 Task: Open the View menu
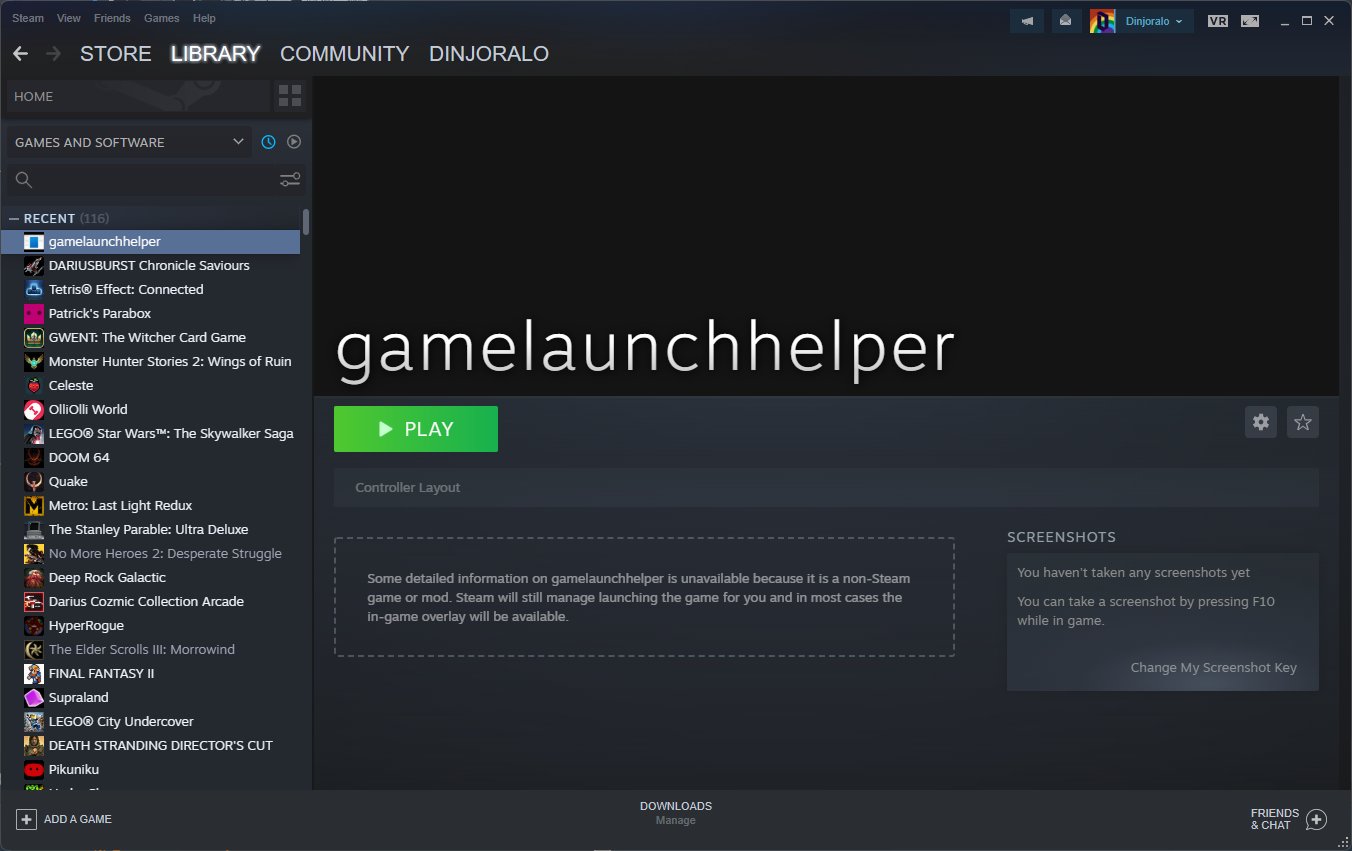tap(69, 18)
